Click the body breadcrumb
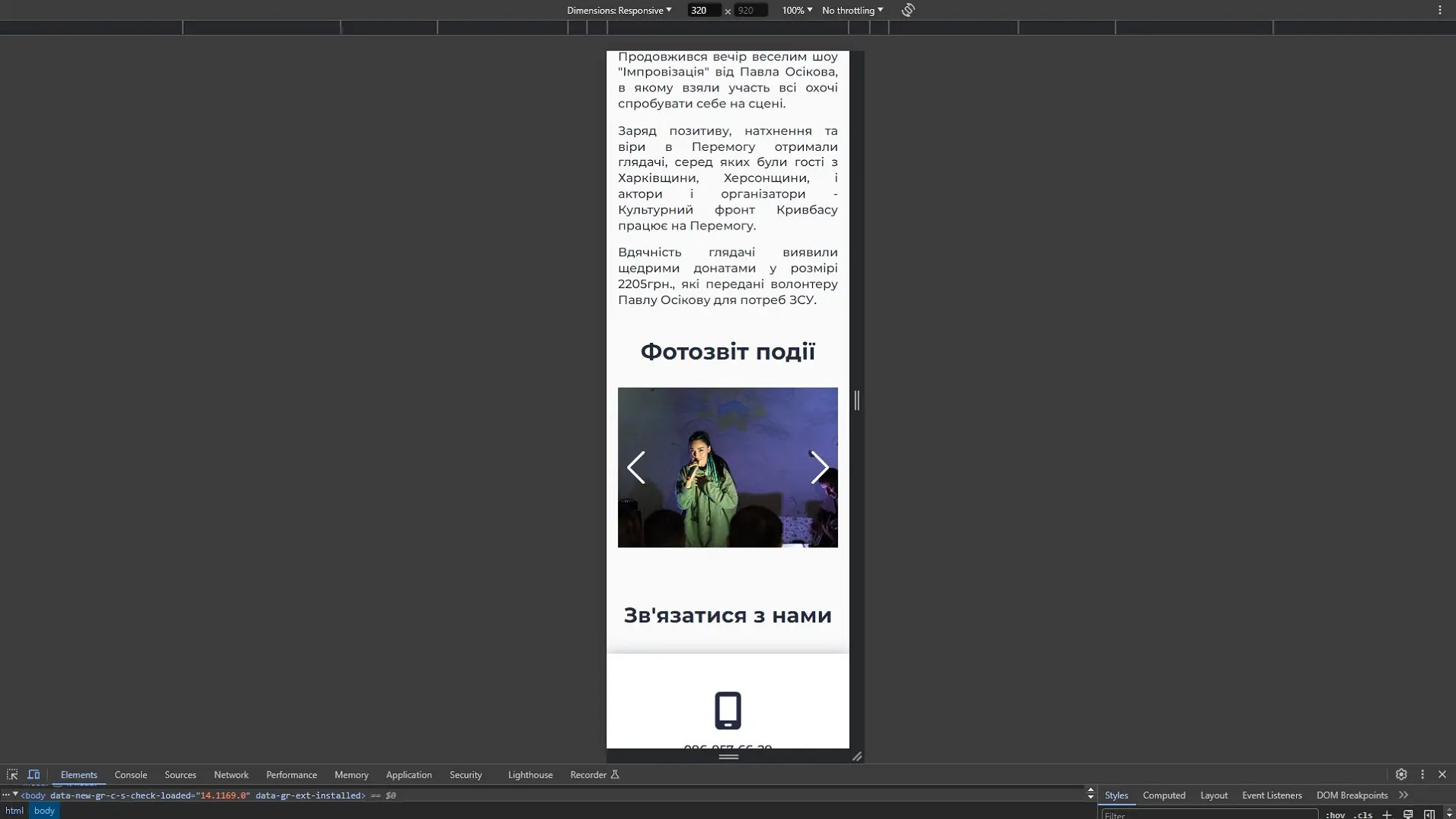 (44, 811)
